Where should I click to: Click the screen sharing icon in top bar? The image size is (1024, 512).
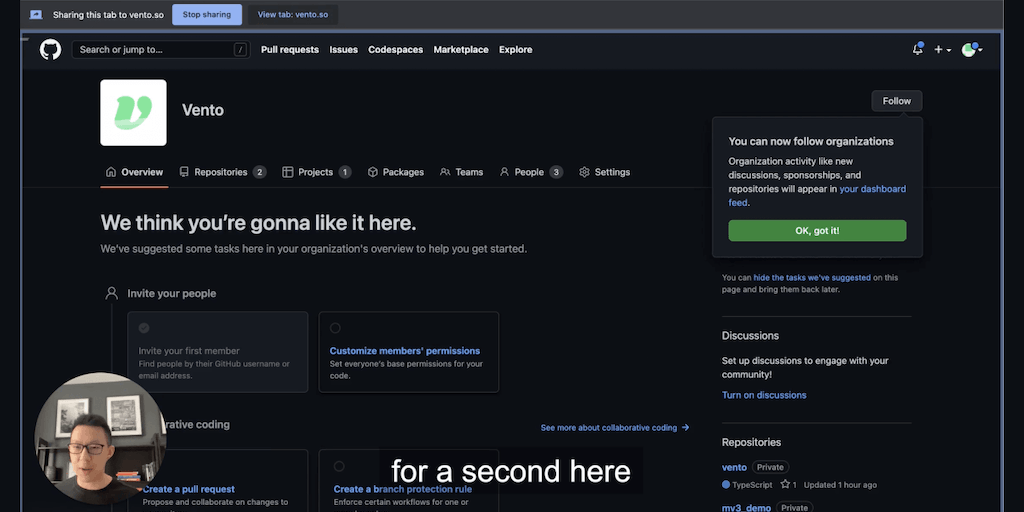tap(36, 15)
